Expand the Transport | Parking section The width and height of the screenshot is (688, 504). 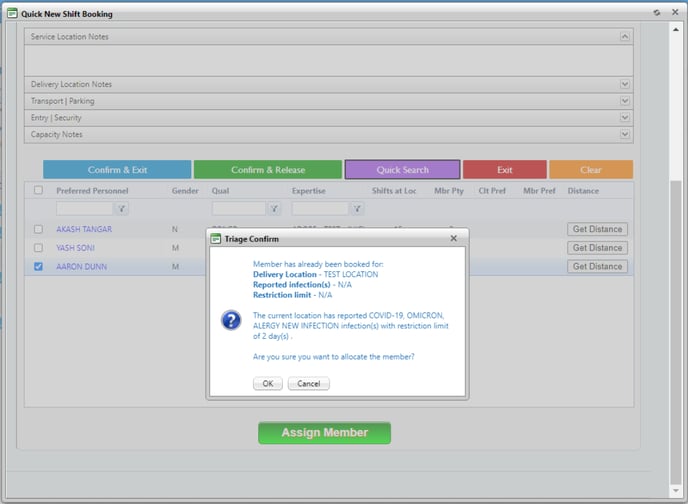pos(625,101)
